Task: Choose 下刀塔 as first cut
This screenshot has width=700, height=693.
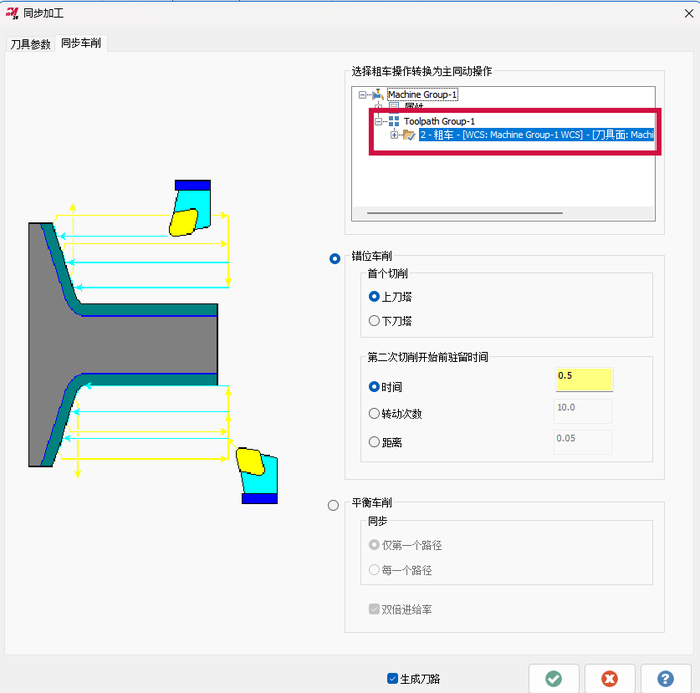Action: [375, 321]
